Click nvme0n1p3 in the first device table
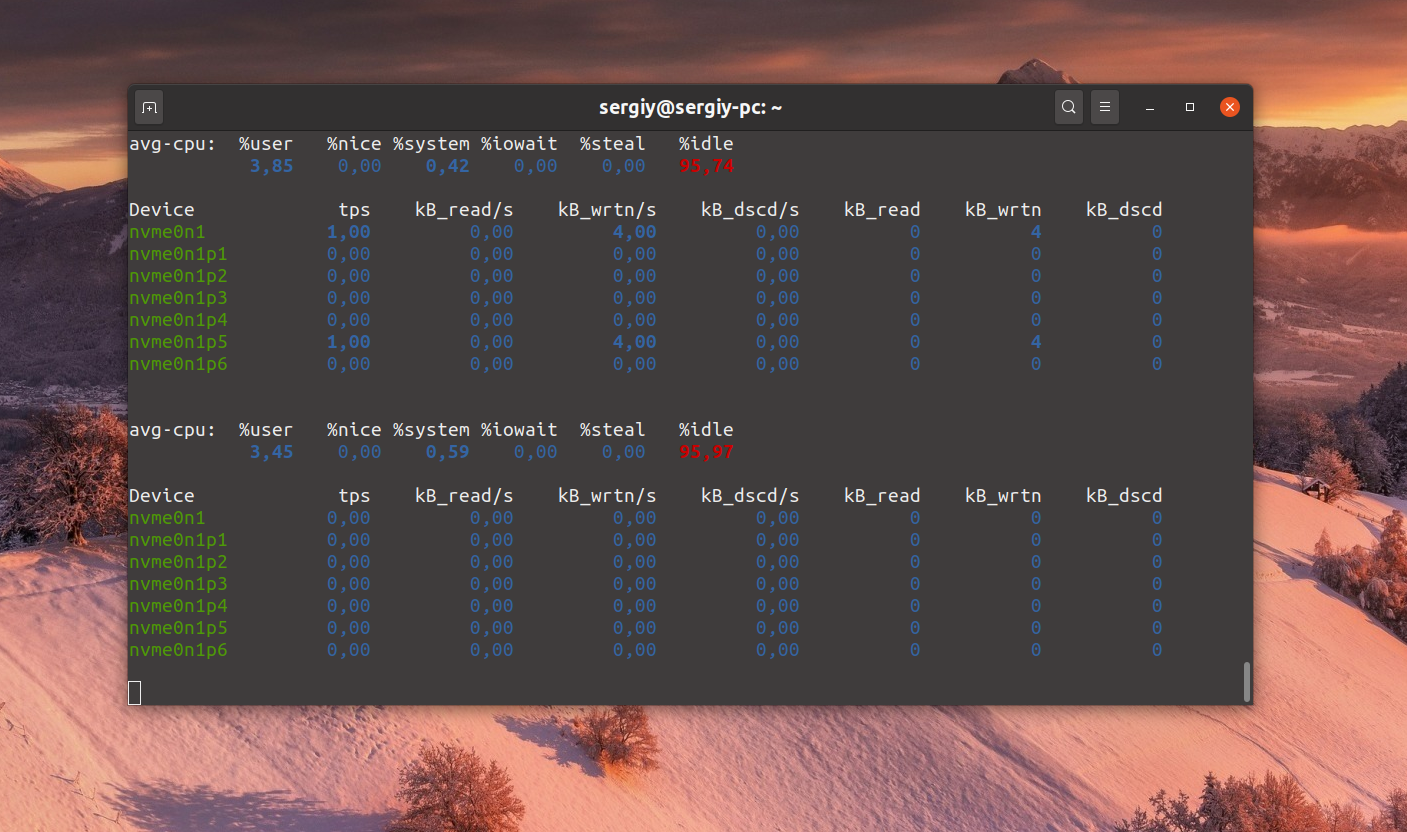Image resolution: width=1407 pixels, height=832 pixels. point(178,298)
